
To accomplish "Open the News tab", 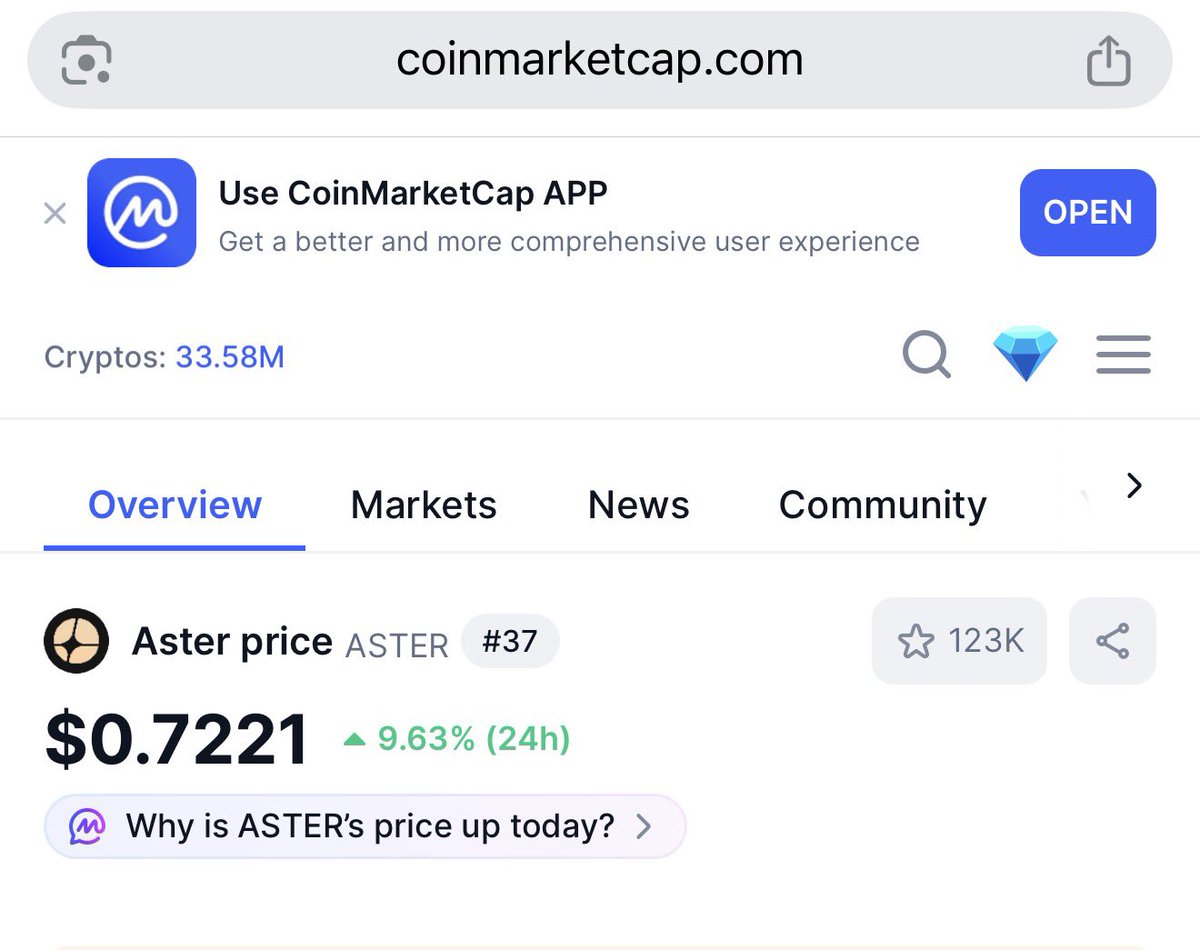I will [x=638, y=505].
